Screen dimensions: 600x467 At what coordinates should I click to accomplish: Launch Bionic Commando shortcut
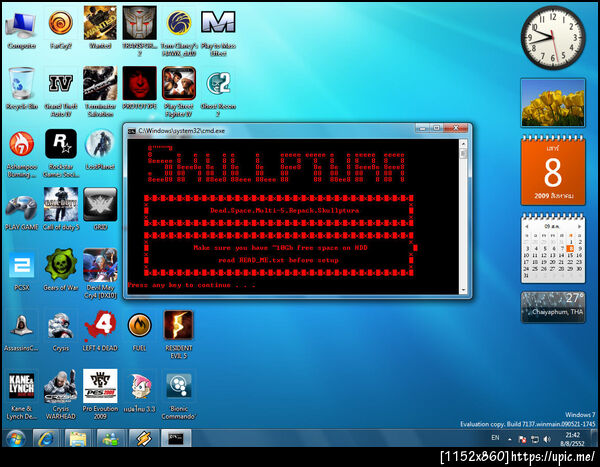tap(179, 397)
